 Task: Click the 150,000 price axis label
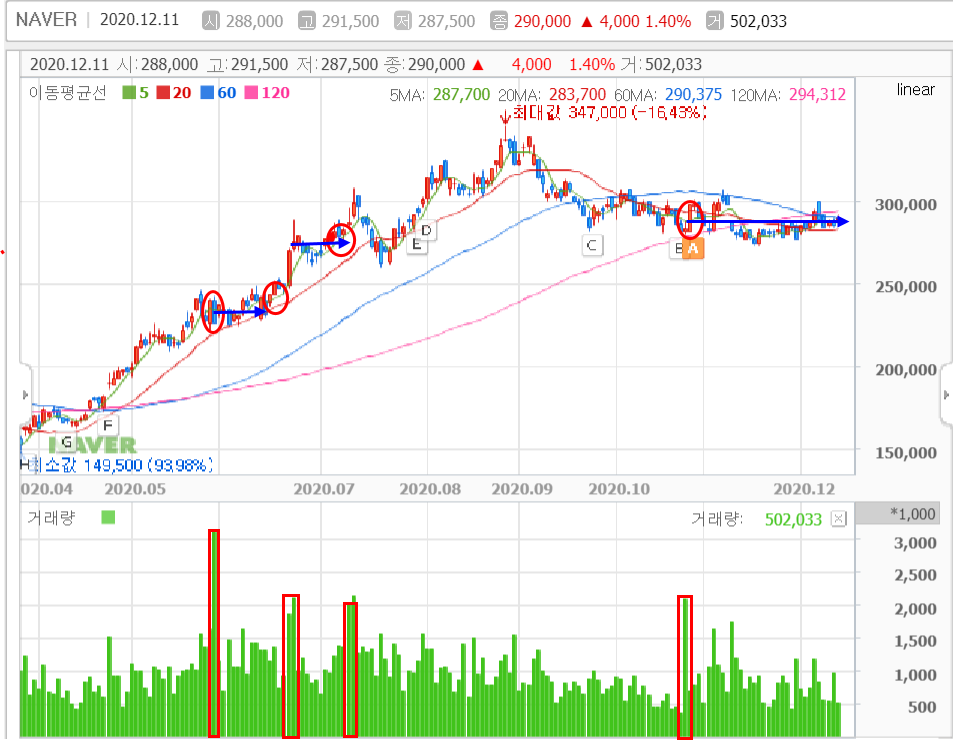tap(906, 453)
